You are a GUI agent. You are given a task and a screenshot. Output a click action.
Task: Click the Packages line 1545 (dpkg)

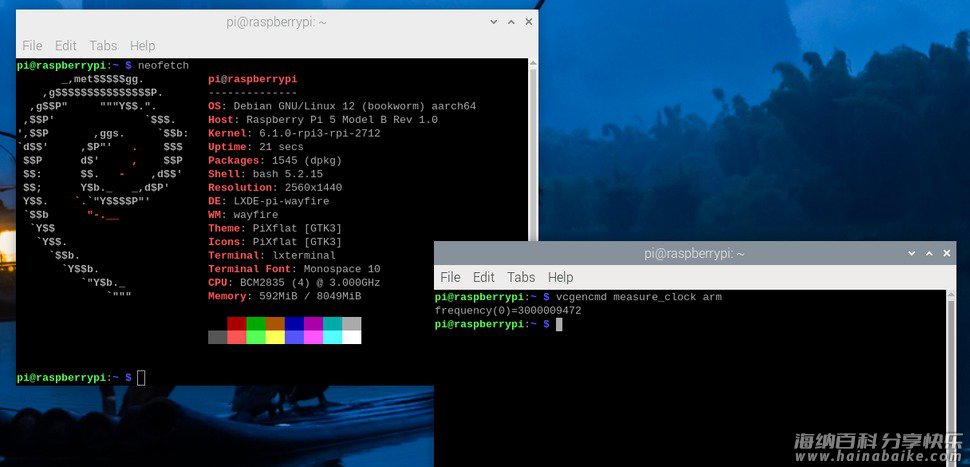pos(275,161)
